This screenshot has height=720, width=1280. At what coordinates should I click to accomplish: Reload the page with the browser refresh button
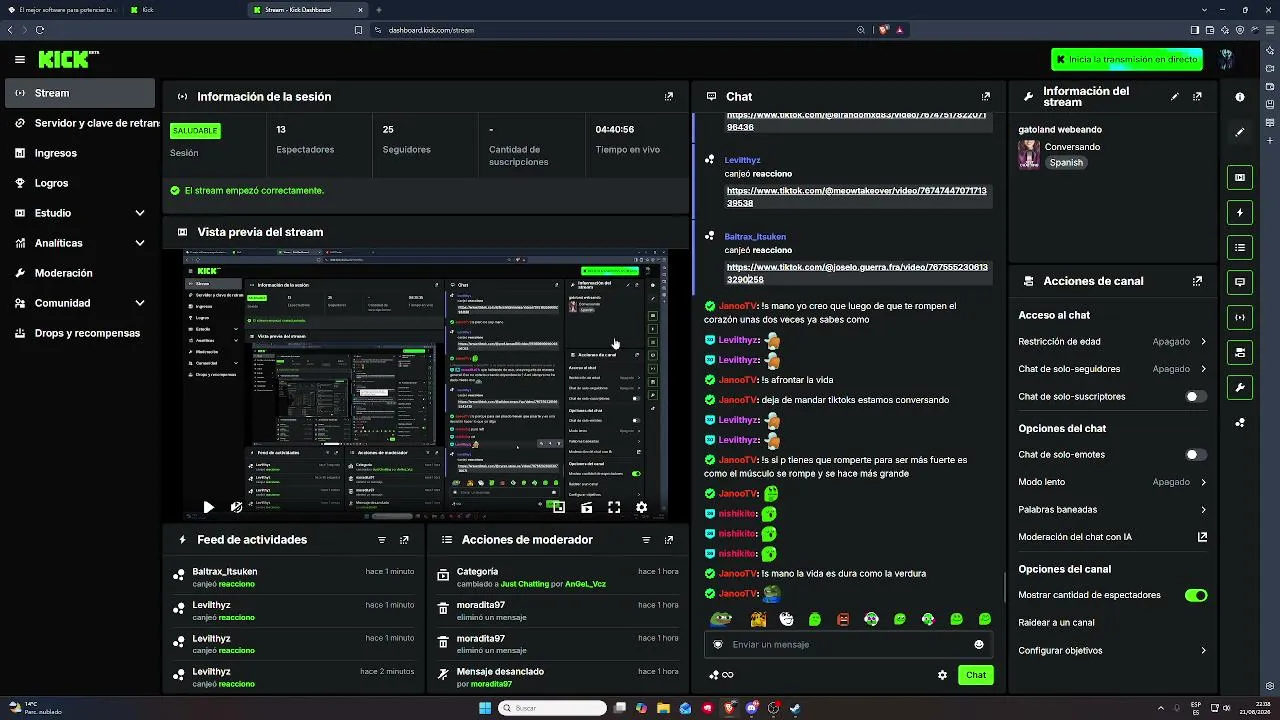40,30
